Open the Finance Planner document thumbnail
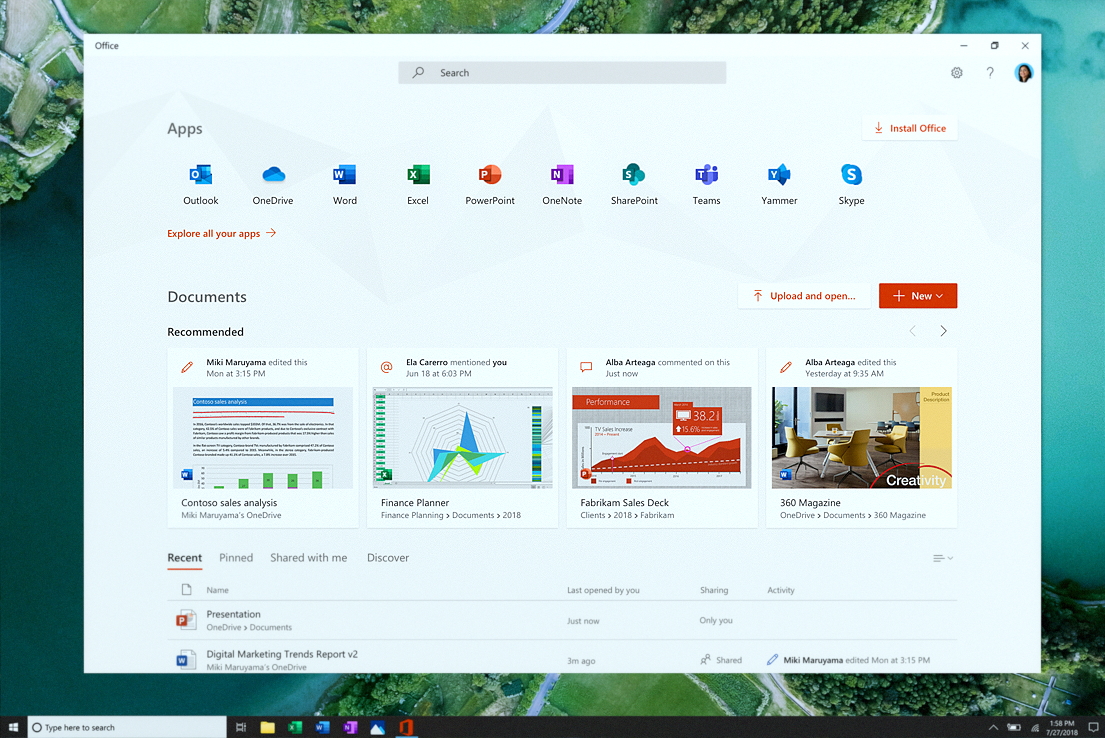The image size is (1105, 738). (462, 437)
